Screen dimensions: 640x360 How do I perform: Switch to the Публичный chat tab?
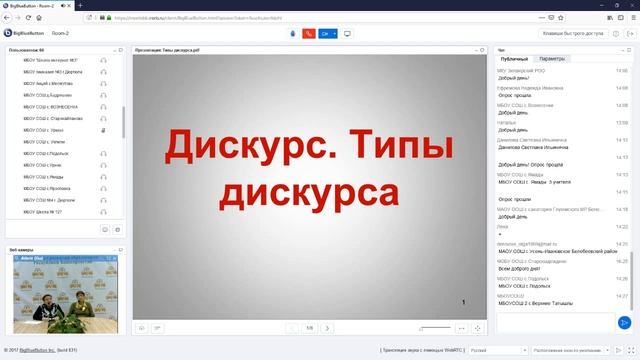pyautogui.click(x=514, y=59)
